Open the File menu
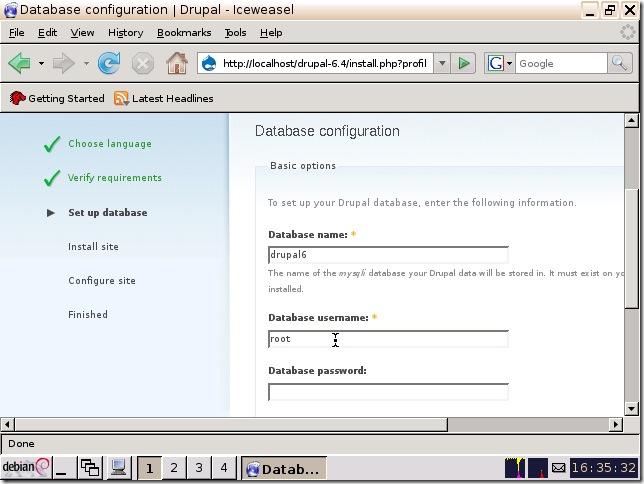The image size is (644, 484). click(16, 32)
